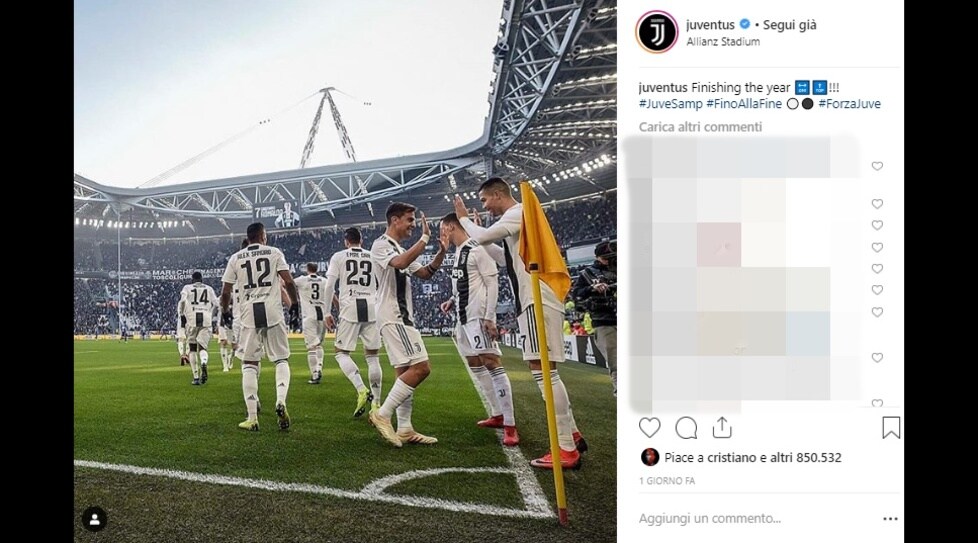Like the second comment's small heart
Image resolution: width=978 pixels, height=543 pixels.
pyautogui.click(x=877, y=204)
